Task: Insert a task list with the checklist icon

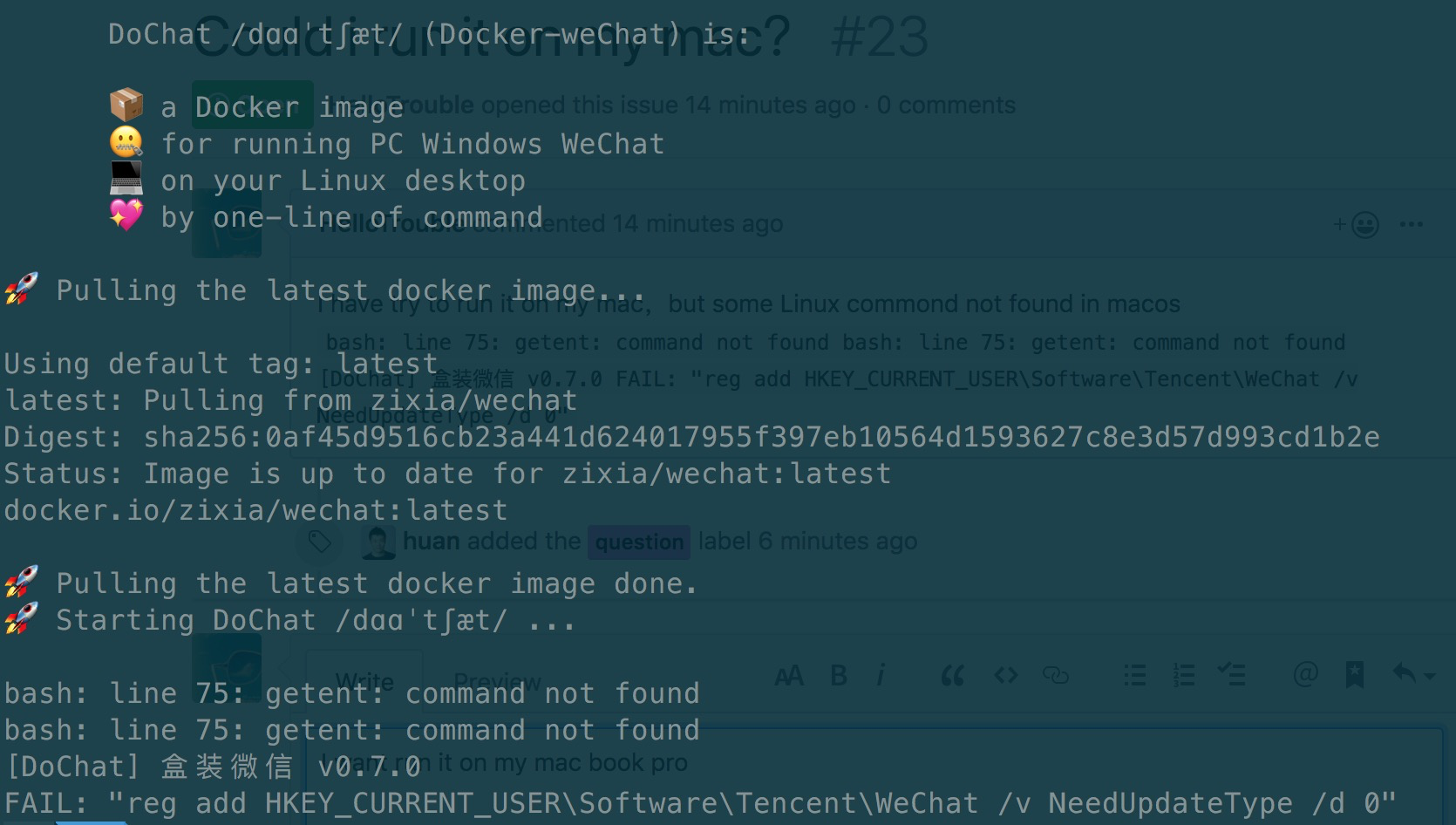Action: (x=1233, y=673)
